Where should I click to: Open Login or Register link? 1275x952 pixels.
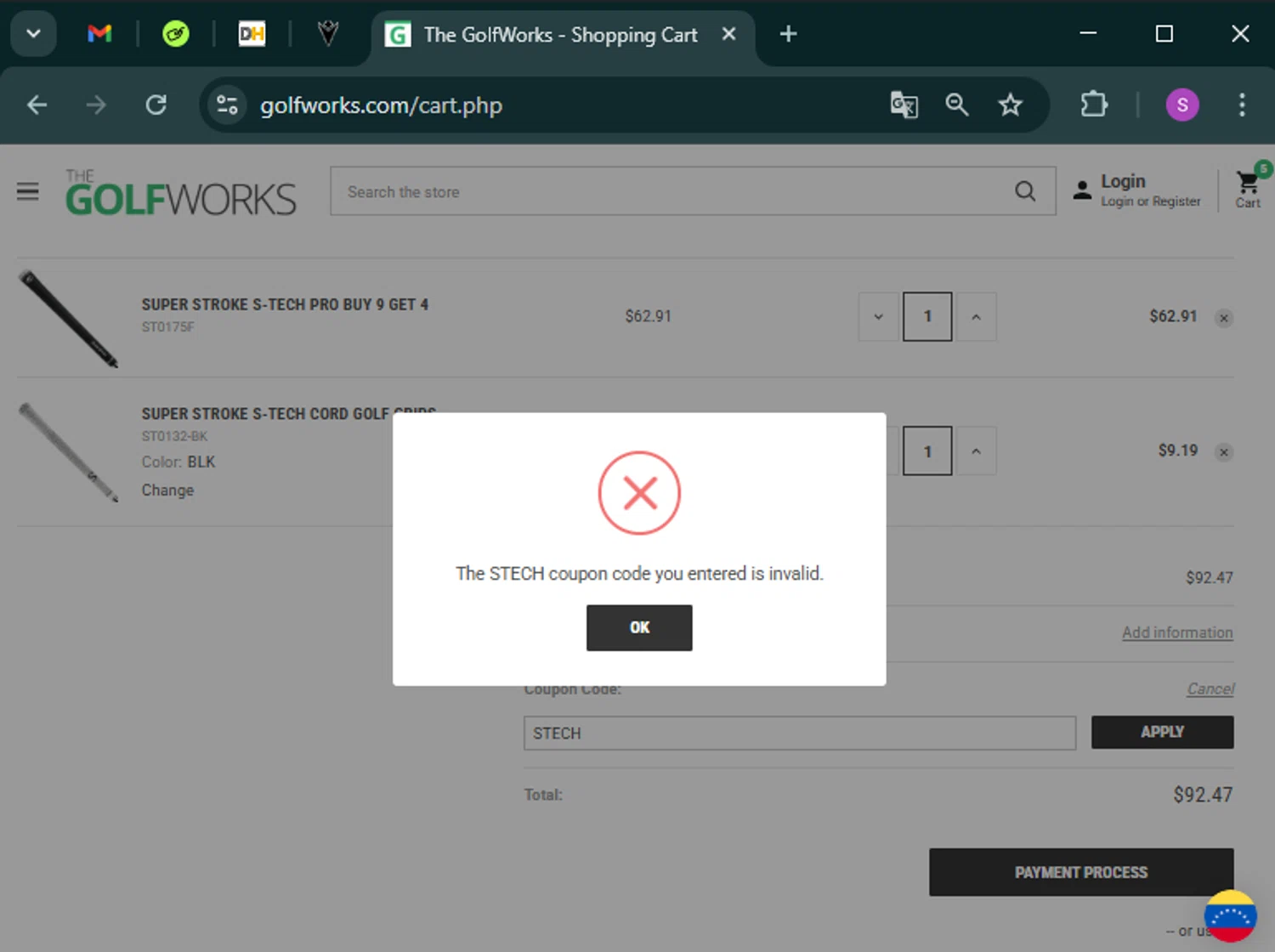[x=1151, y=201]
